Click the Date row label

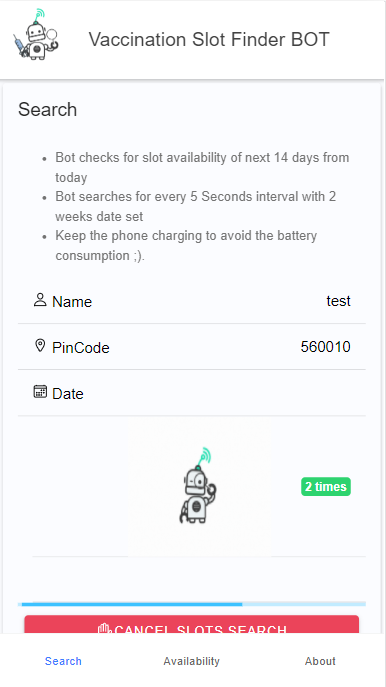[68, 393]
